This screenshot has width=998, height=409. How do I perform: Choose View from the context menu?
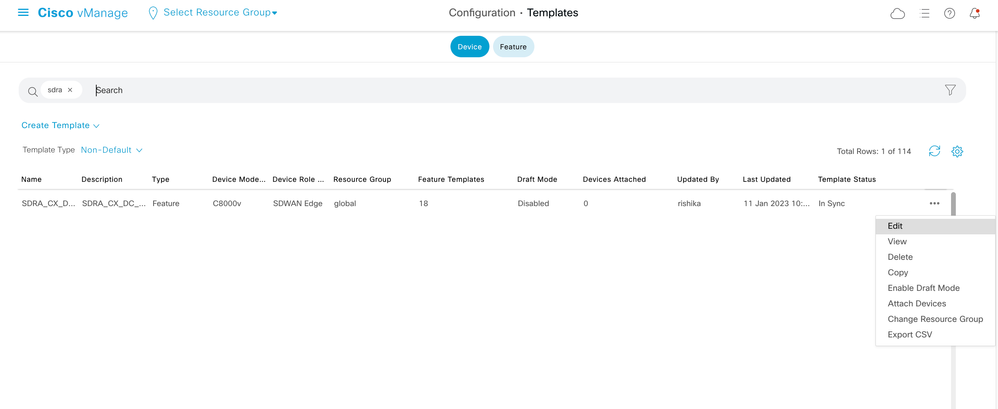pyautogui.click(x=935, y=242)
